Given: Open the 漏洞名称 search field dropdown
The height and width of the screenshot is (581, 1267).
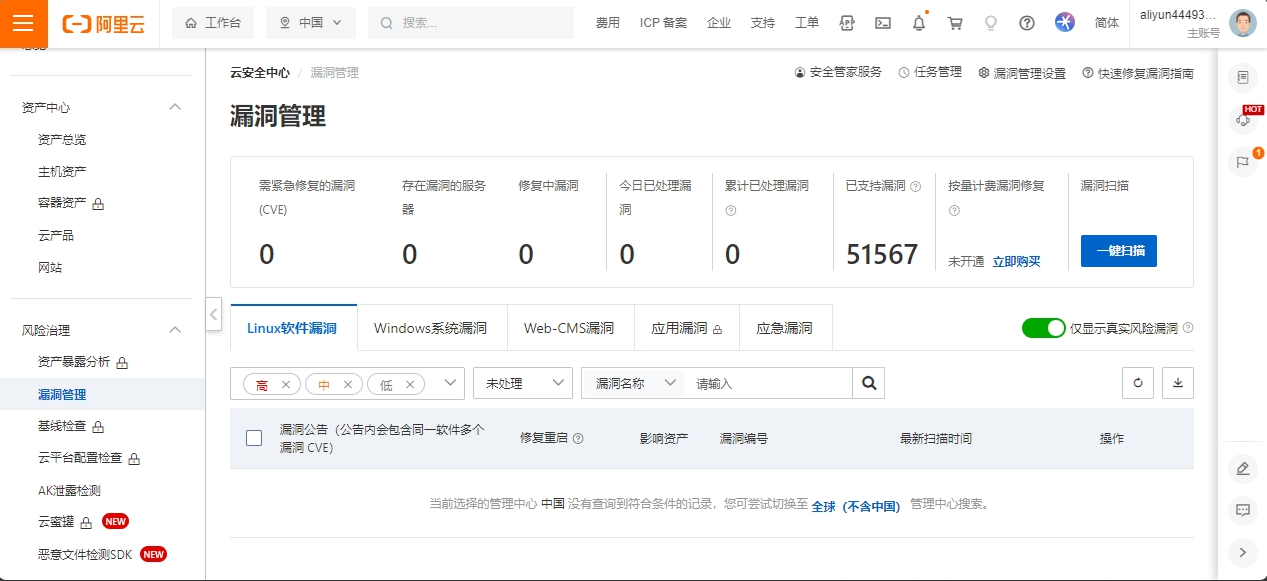Looking at the screenshot, I should [x=632, y=382].
